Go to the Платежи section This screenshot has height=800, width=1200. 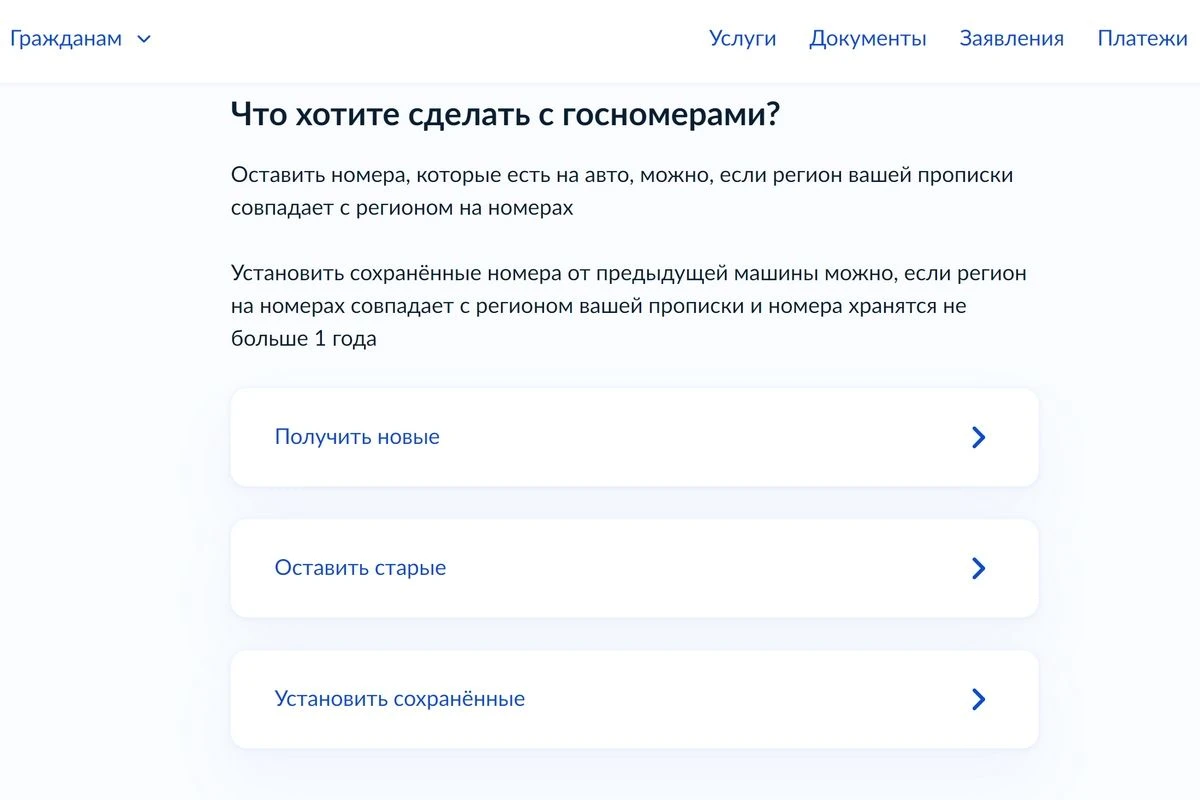click(1142, 39)
